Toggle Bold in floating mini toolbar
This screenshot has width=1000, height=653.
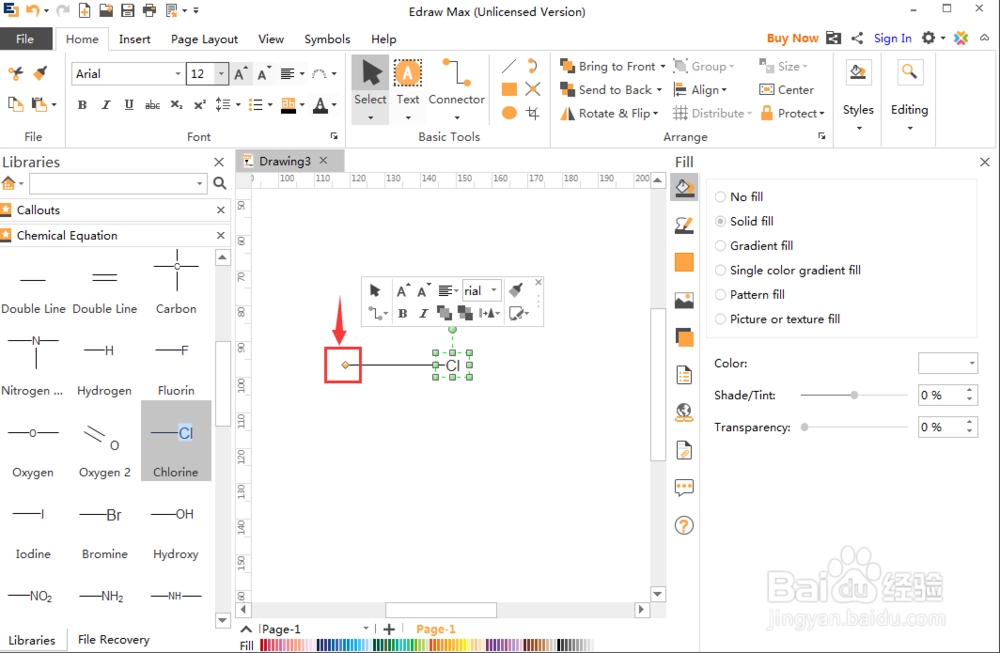(402, 313)
